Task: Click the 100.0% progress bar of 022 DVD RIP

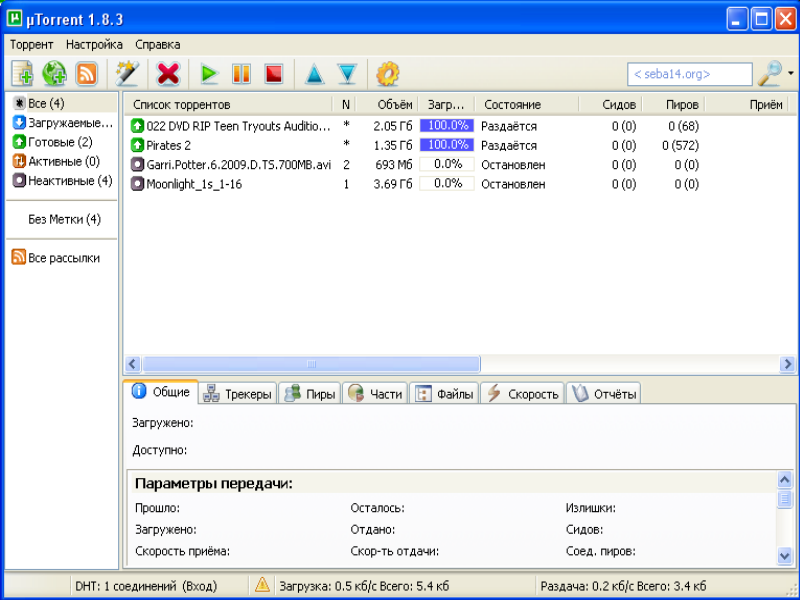Action: pos(447,126)
